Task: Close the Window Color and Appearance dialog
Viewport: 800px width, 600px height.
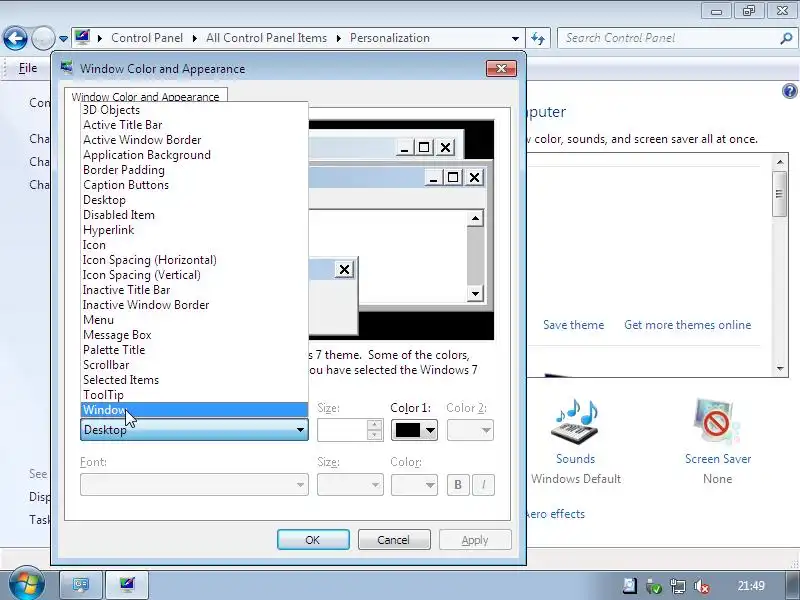Action: point(502,68)
